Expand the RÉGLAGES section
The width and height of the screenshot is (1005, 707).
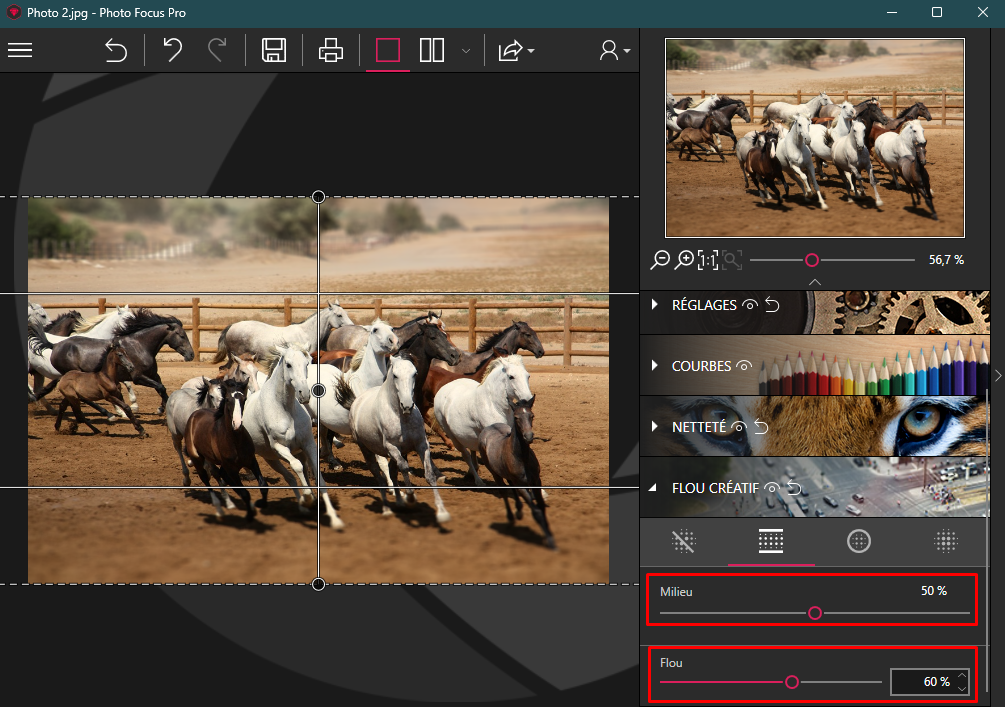[654, 304]
